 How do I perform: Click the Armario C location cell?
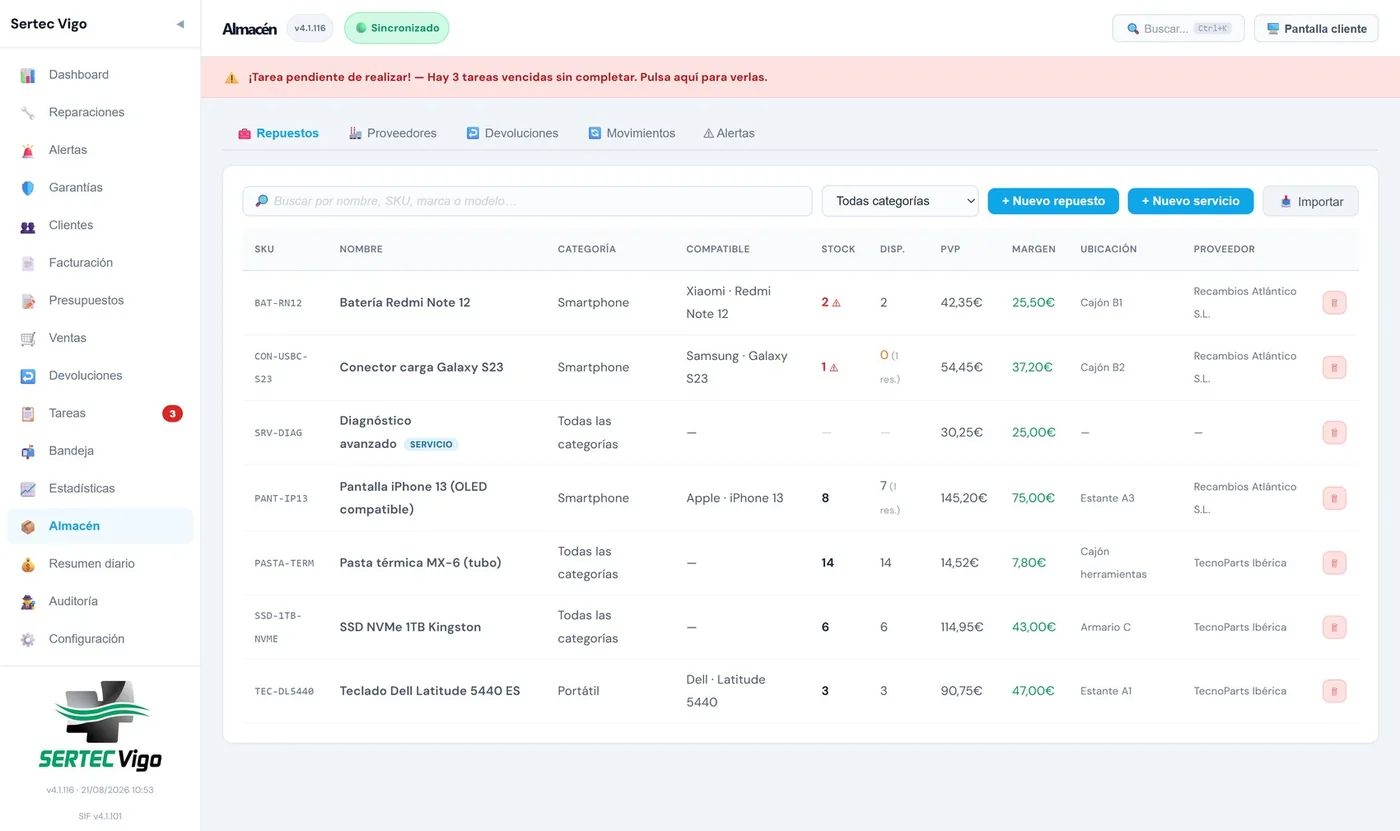click(1106, 627)
